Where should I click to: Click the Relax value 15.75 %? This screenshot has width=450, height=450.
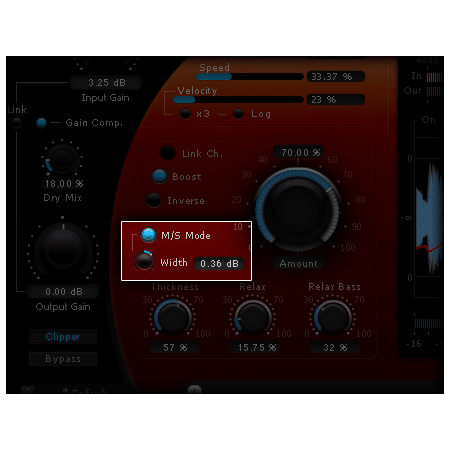[255, 347]
